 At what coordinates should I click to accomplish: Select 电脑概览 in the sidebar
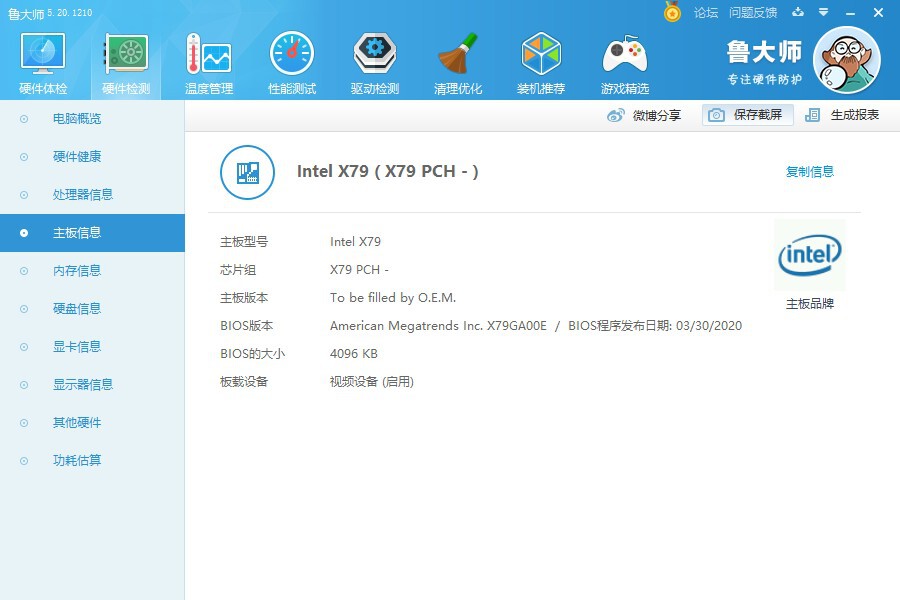click(92, 119)
